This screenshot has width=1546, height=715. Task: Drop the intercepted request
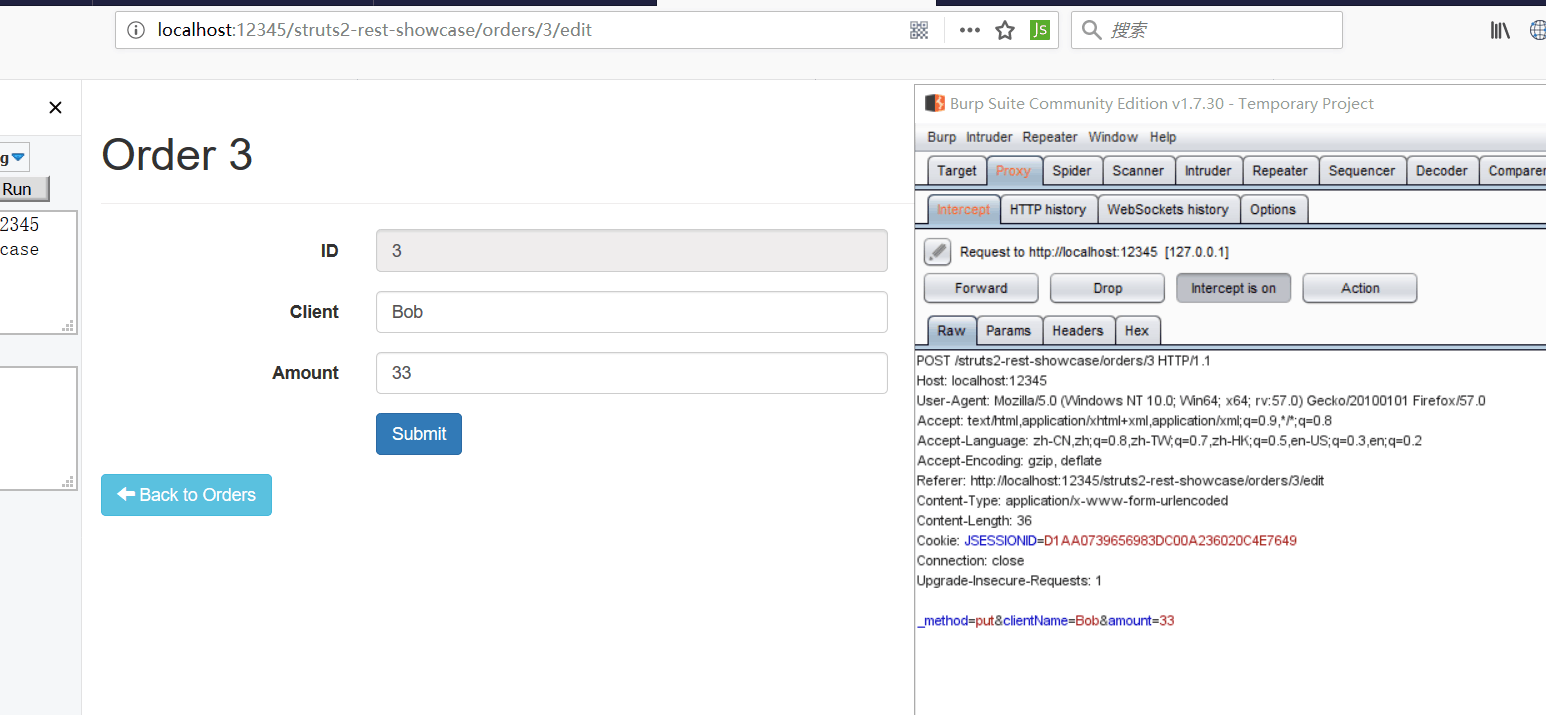(1107, 288)
